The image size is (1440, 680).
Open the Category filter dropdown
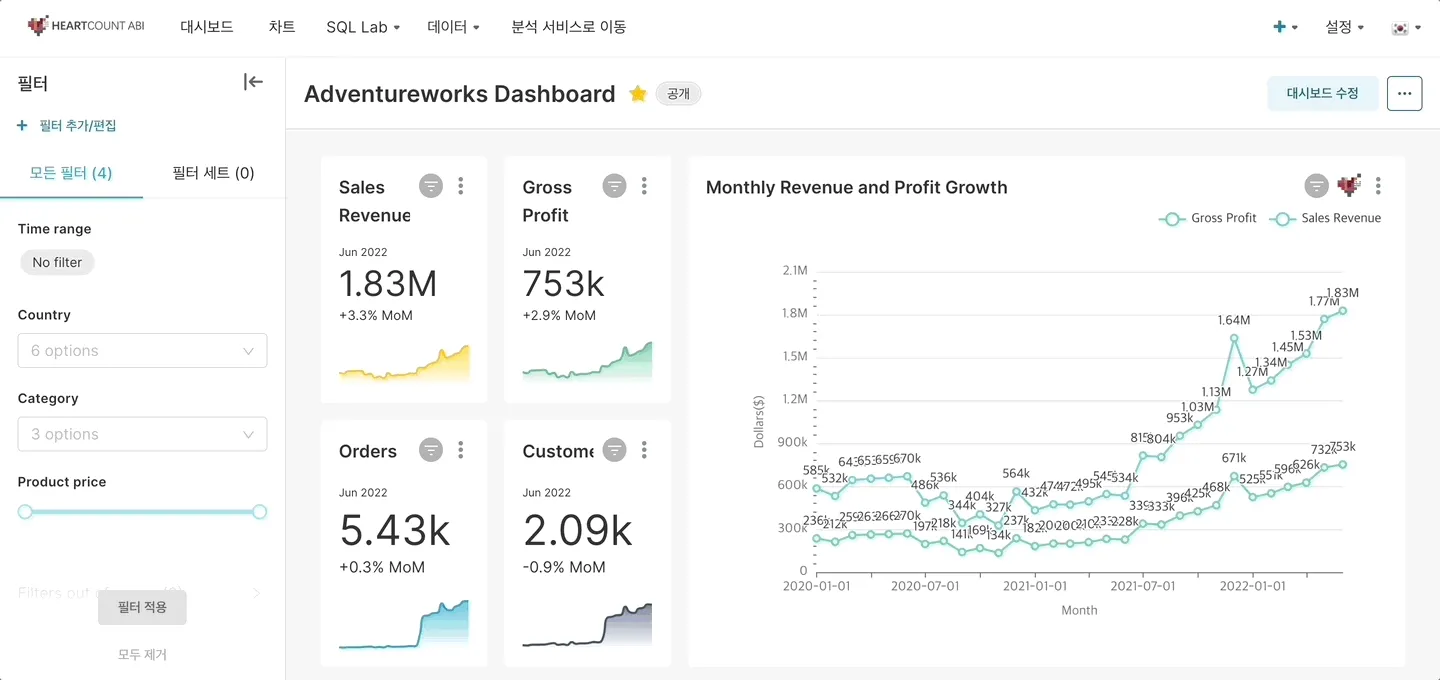click(x=142, y=434)
